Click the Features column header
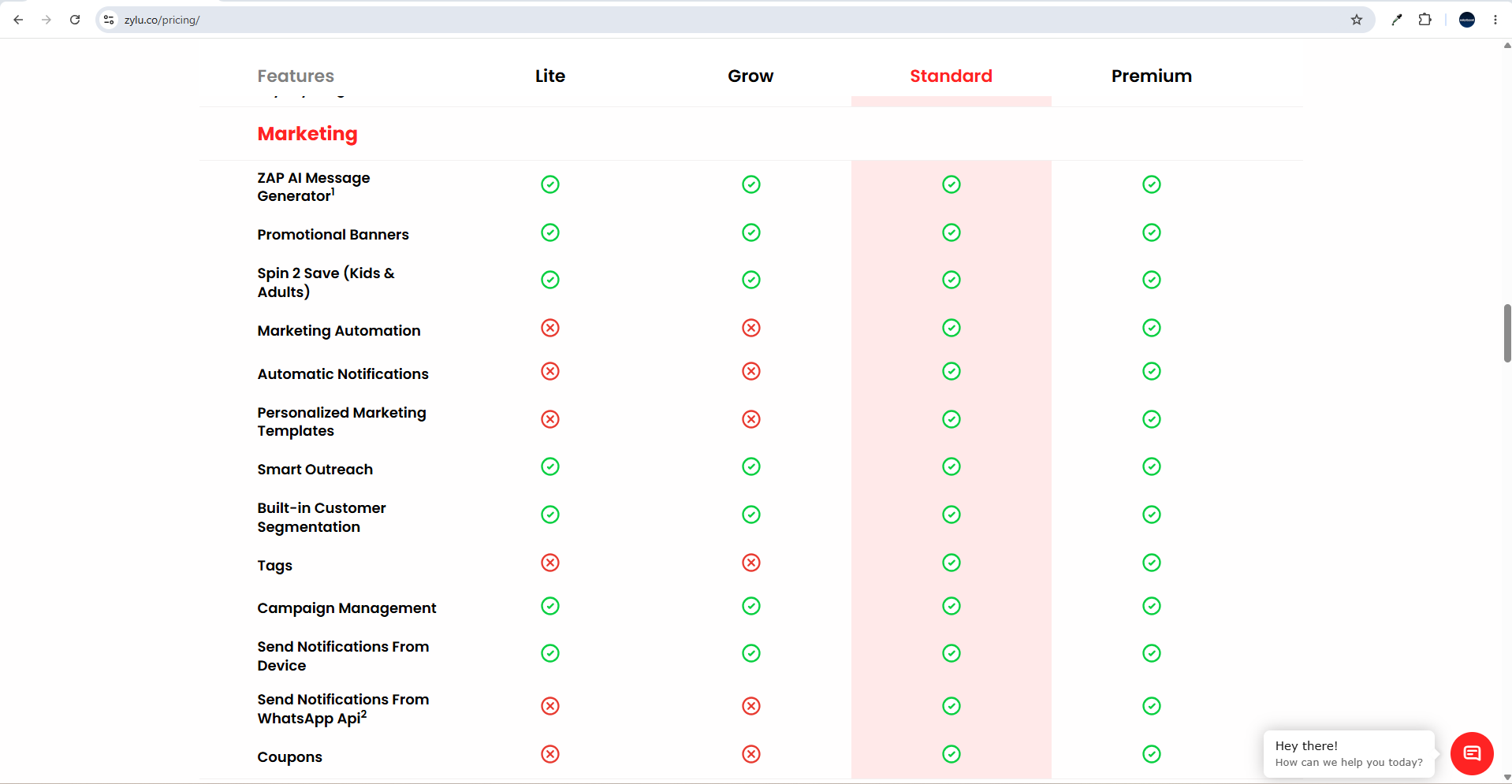The image size is (1512, 784). pyautogui.click(x=296, y=76)
